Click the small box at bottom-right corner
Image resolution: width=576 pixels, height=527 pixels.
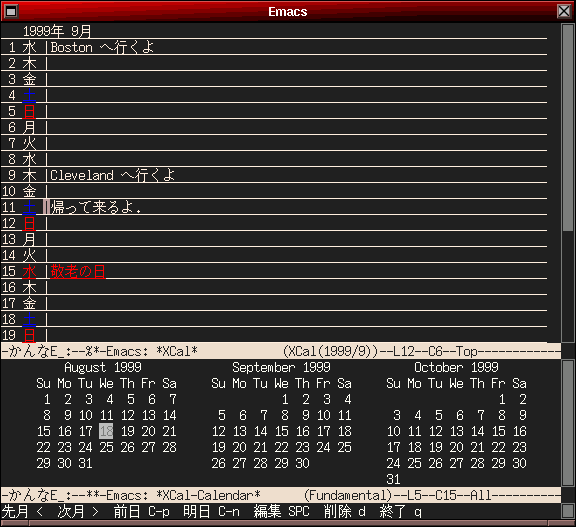(x=568, y=510)
